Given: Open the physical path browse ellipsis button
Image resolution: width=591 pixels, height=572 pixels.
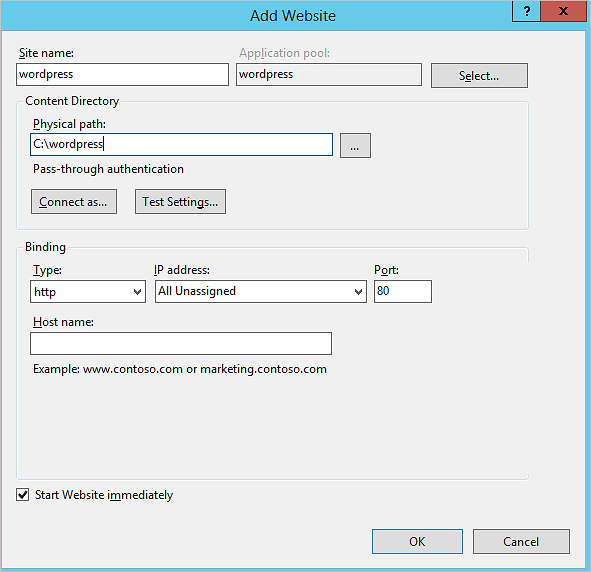Looking at the screenshot, I should [x=355, y=145].
